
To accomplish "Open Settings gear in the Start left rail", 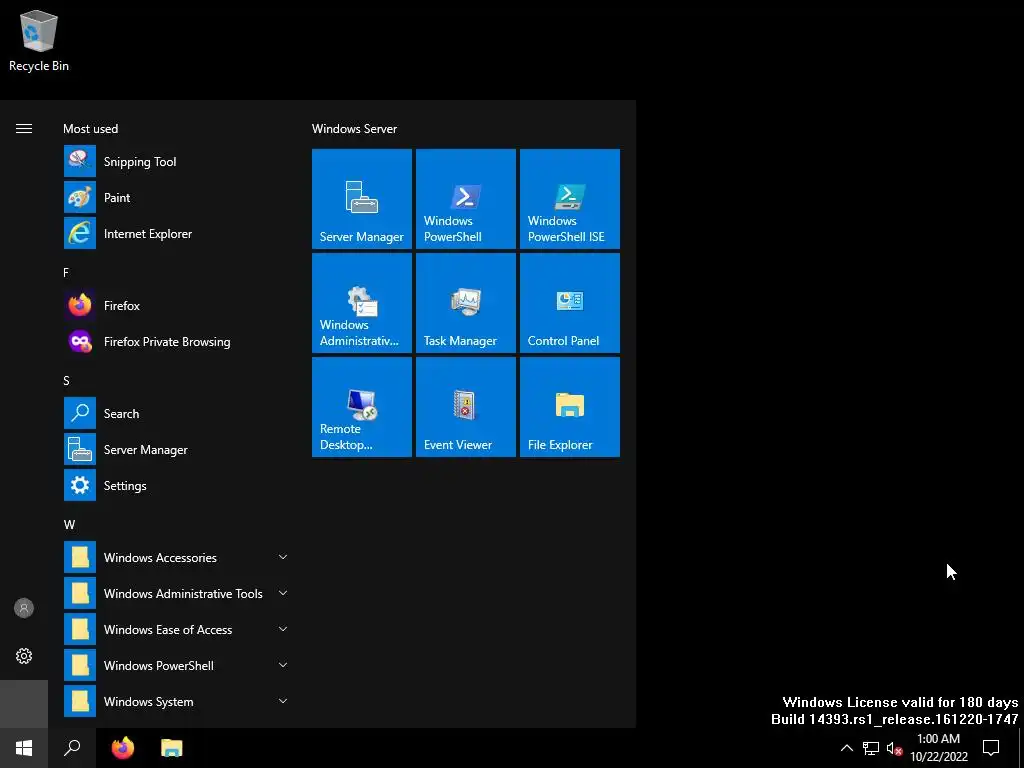I will (24, 656).
